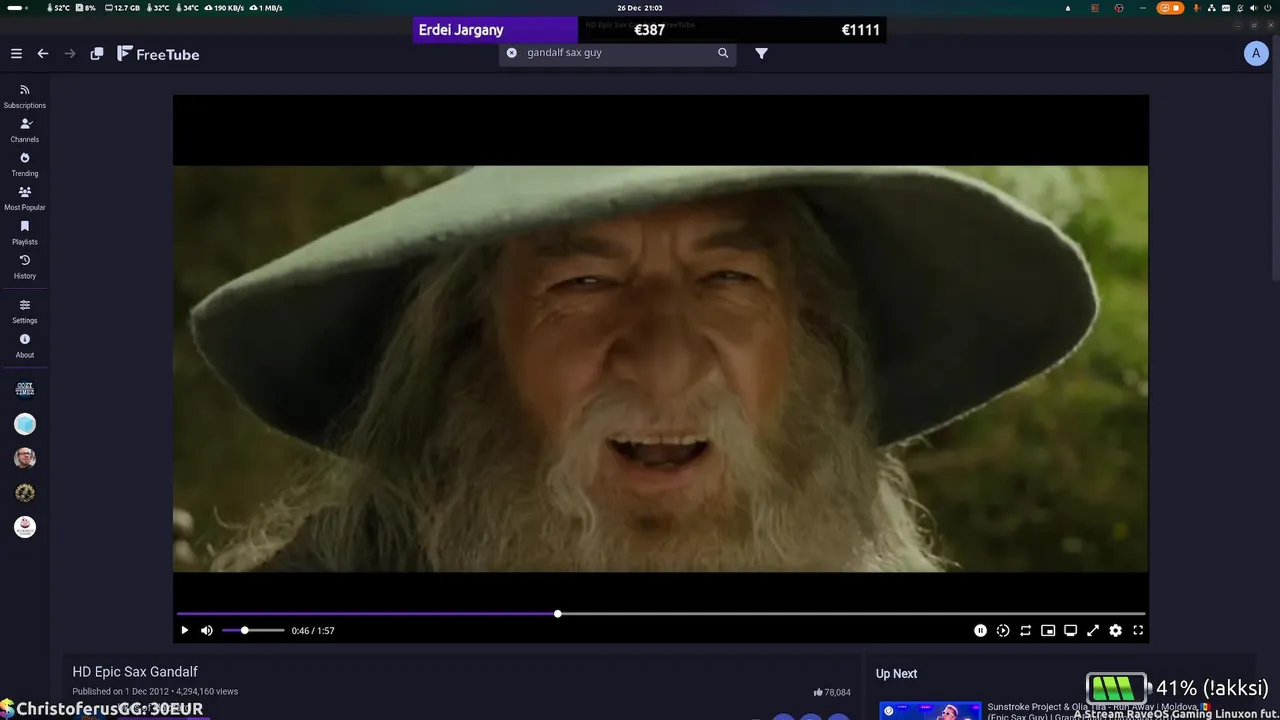This screenshot has height=720, width=1280.
Task: Click the Gandalf video frame
Action: [660, 368]
